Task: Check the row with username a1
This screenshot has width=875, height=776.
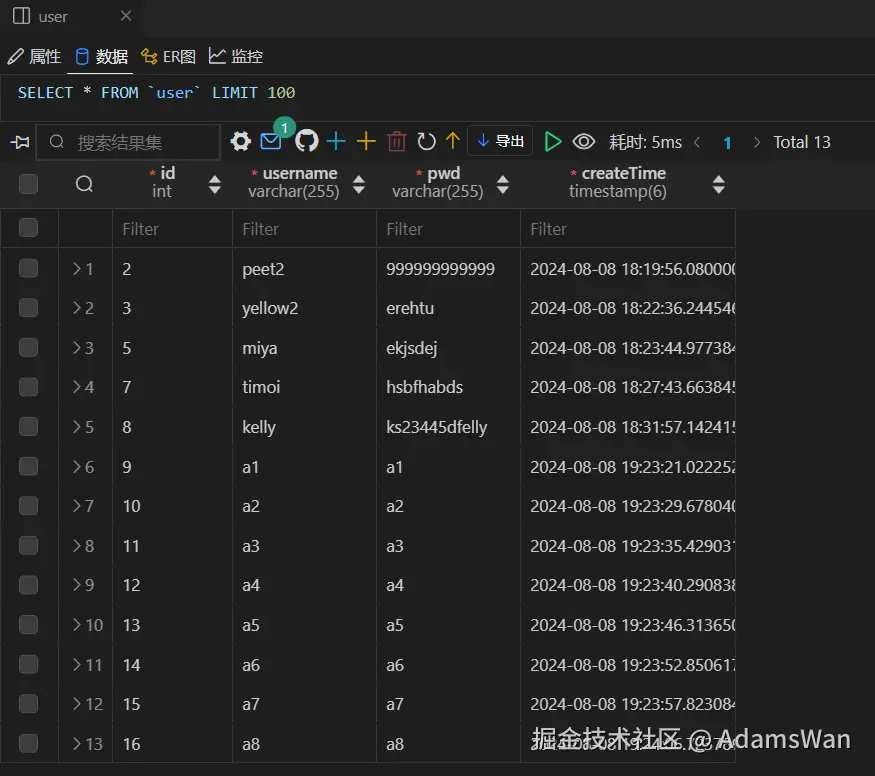Action: [x=28, y=466]
